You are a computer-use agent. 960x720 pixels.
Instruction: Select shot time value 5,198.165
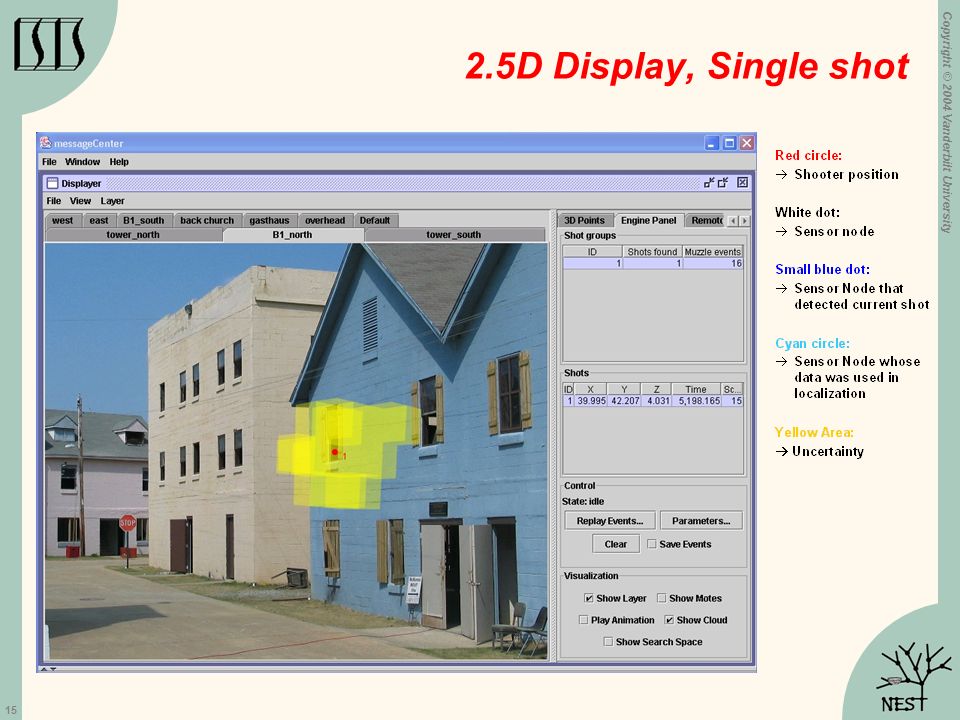[696, 400]
